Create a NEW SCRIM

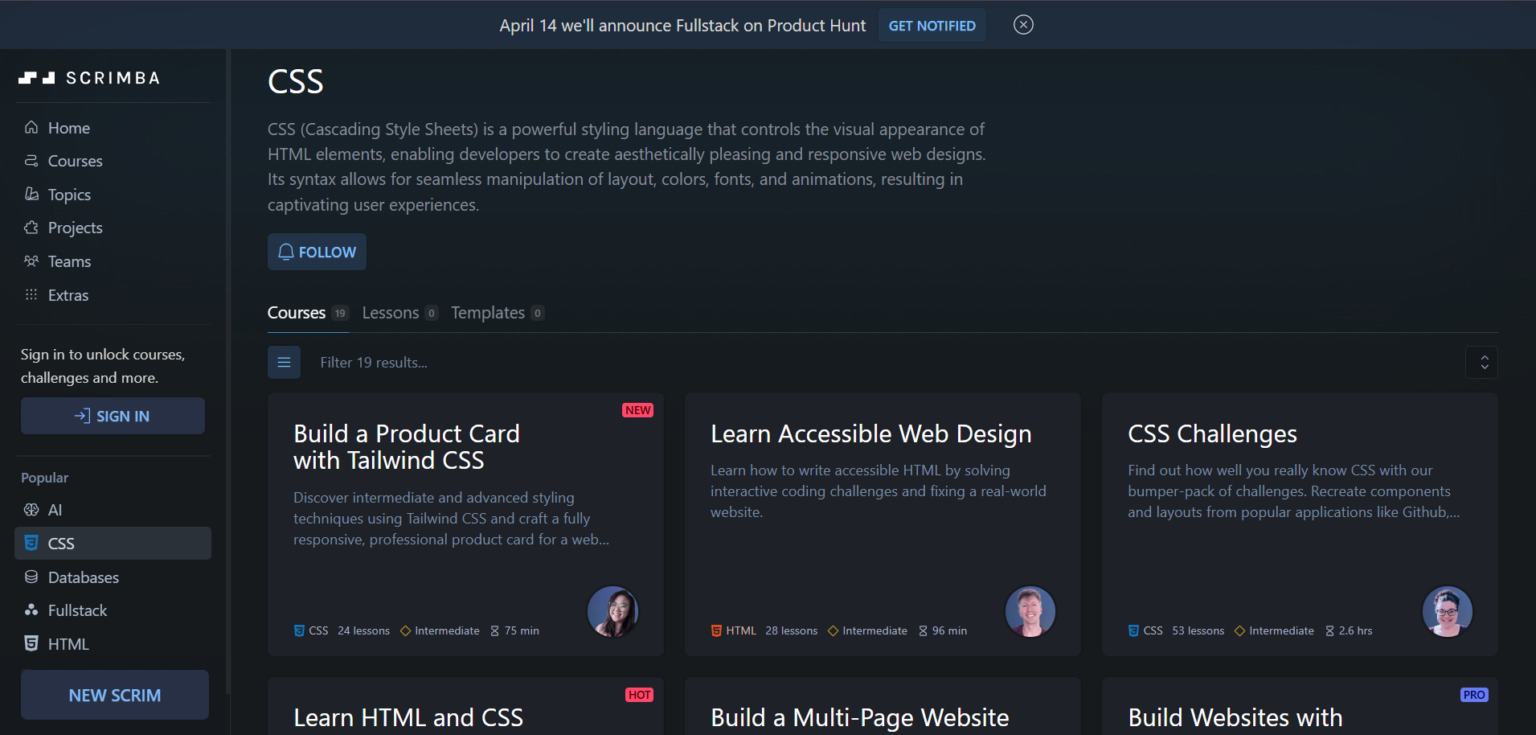click(x=114, y=694)
